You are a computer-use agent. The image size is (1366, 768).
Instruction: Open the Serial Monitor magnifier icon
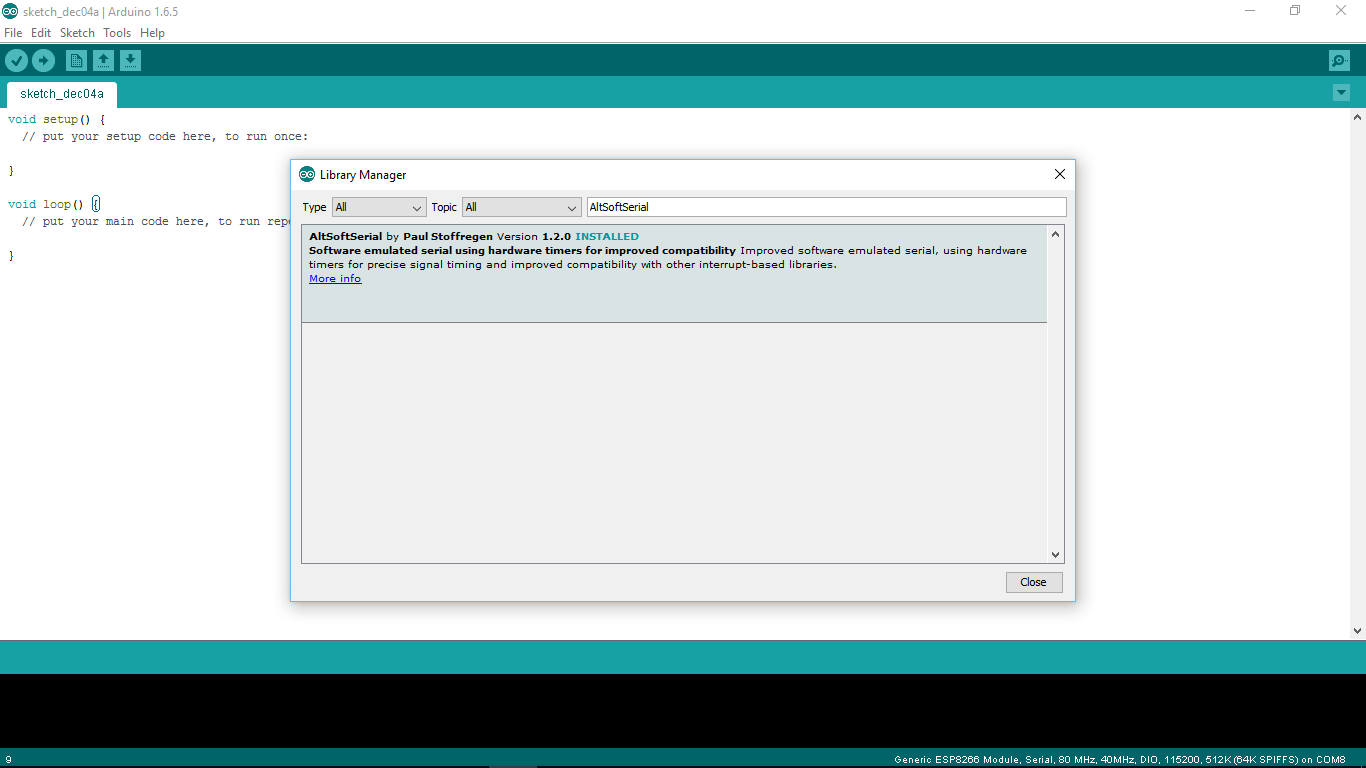(x=1339, y=61)
